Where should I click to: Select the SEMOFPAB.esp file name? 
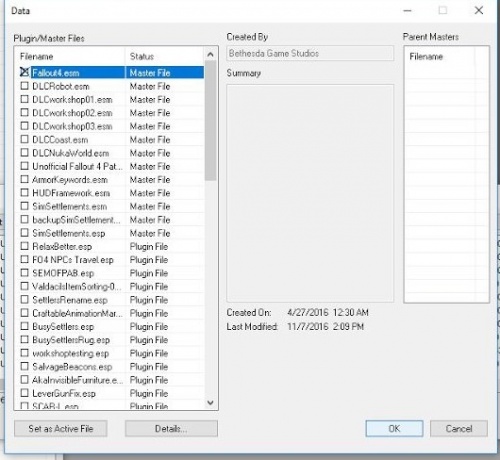[63, 273]
